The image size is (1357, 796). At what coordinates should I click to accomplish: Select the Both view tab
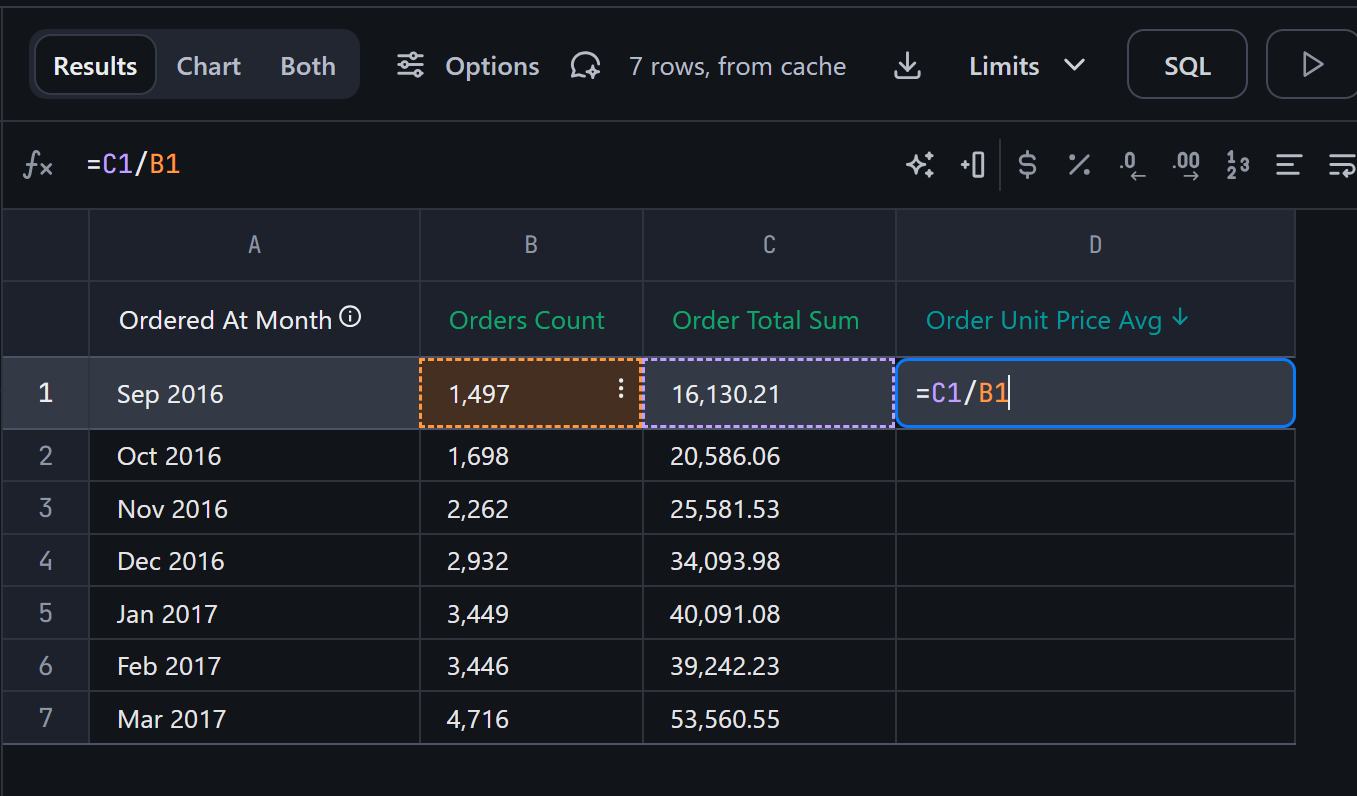click(x=308, y=66)
